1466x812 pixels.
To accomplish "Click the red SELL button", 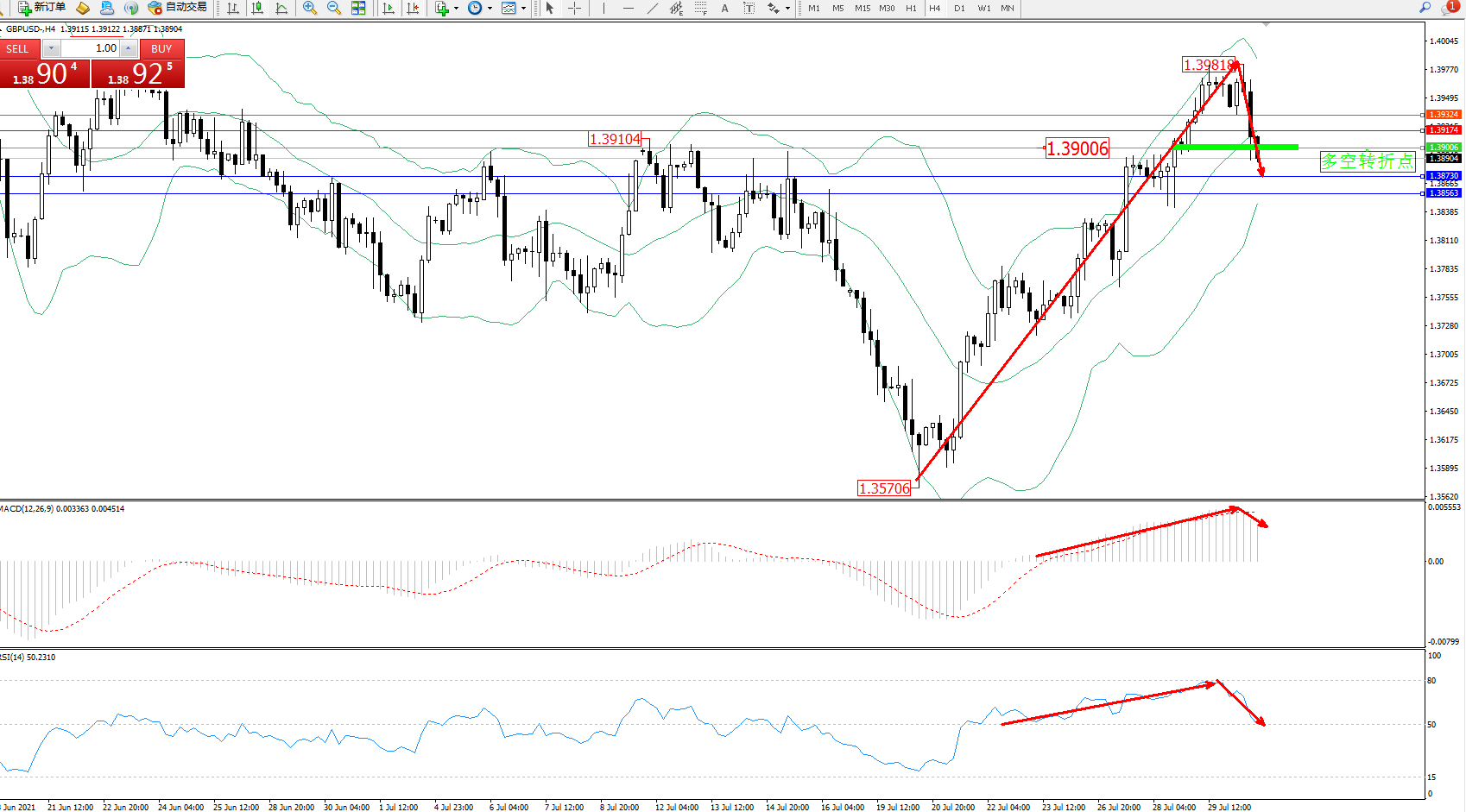I will 18,49.
